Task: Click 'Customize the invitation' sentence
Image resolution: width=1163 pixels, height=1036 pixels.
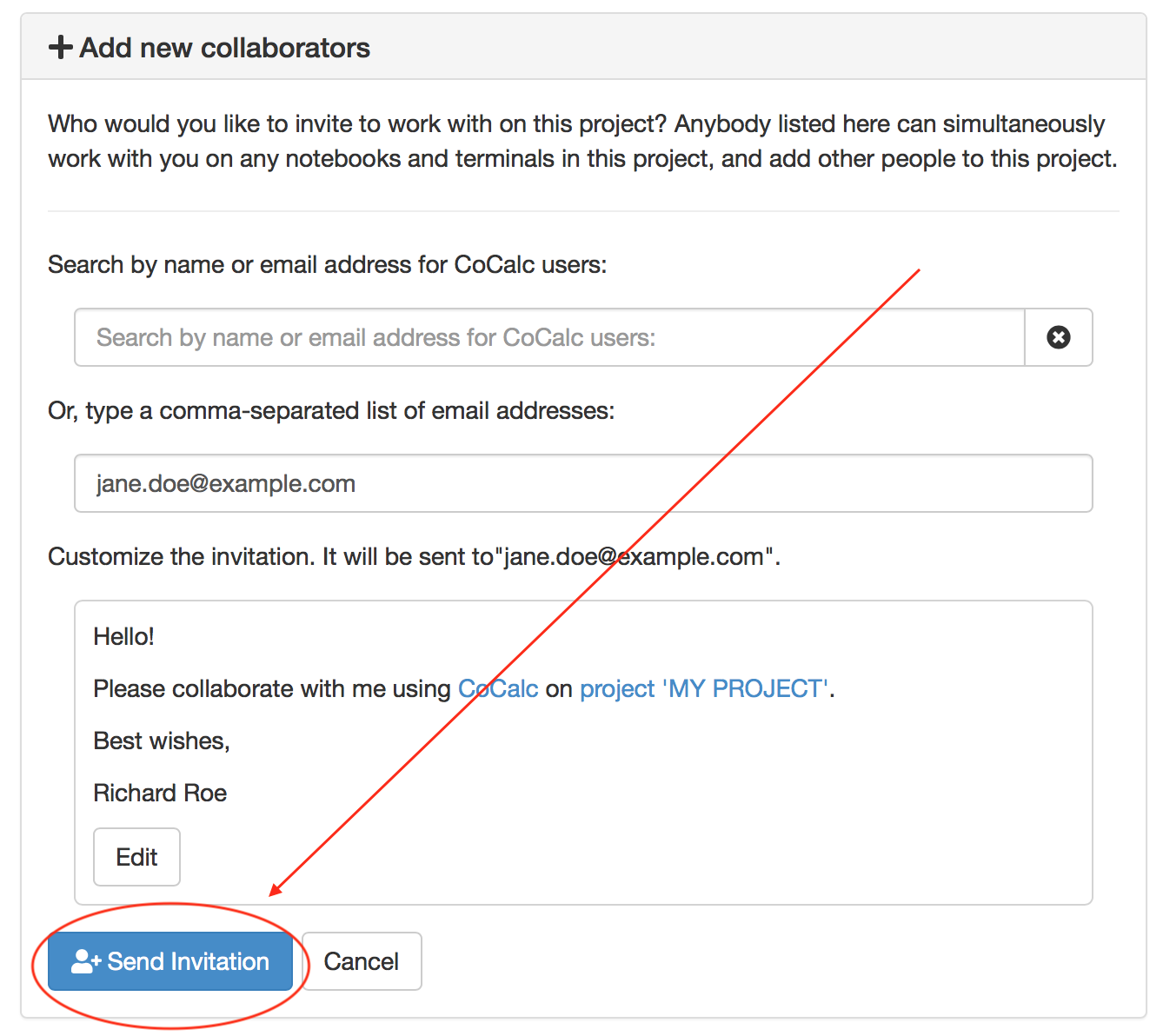Action: point(181,556)
